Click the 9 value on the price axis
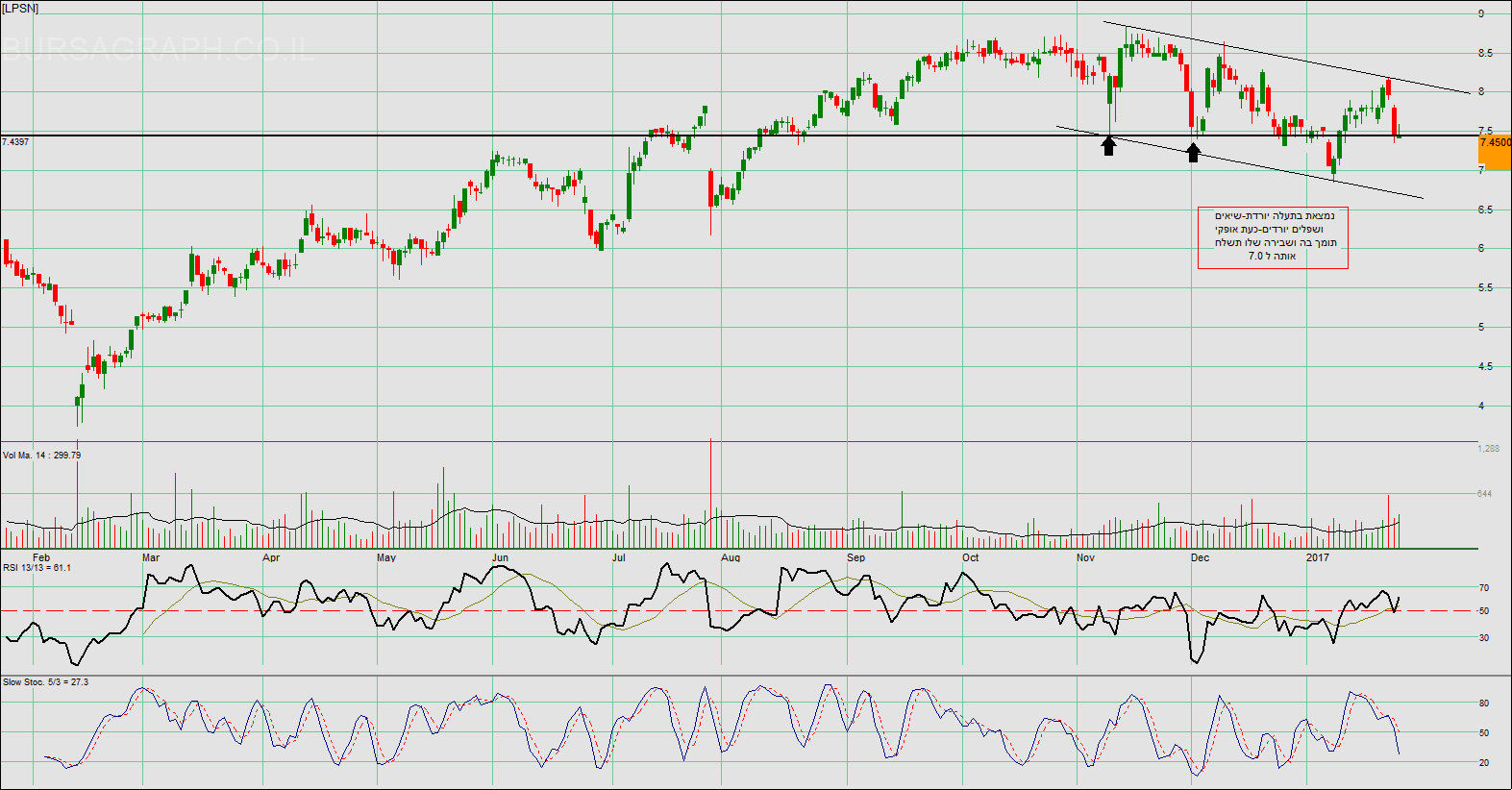Viewport: 1512px width, 790px height. pos(1481,13)
